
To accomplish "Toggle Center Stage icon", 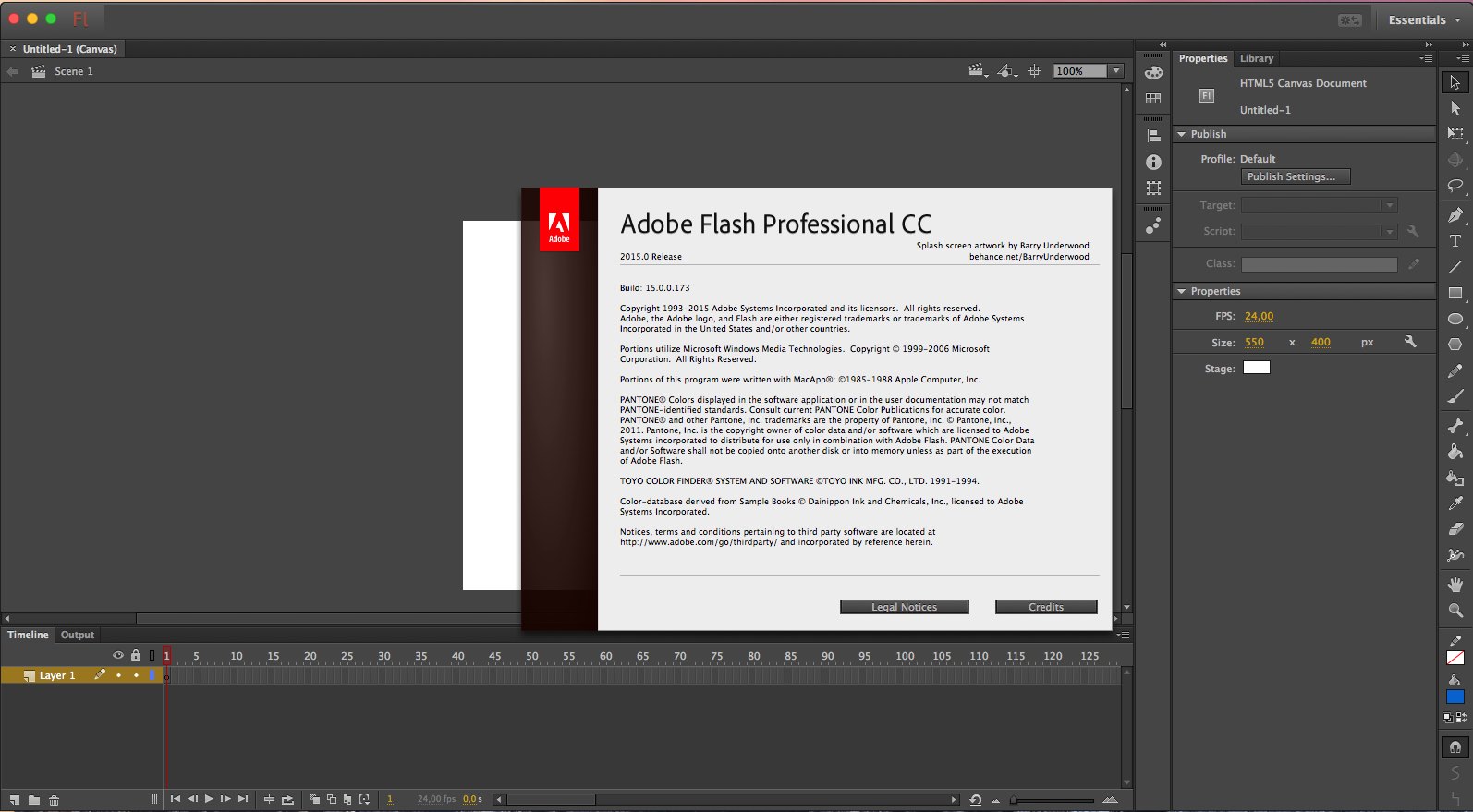I will [x=1035, y=71].
